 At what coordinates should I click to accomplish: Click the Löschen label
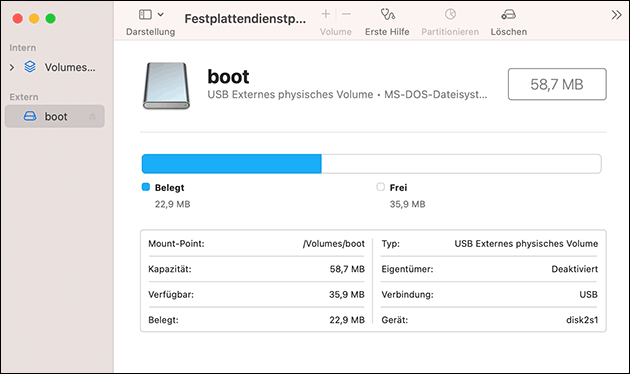coord(509,32)
